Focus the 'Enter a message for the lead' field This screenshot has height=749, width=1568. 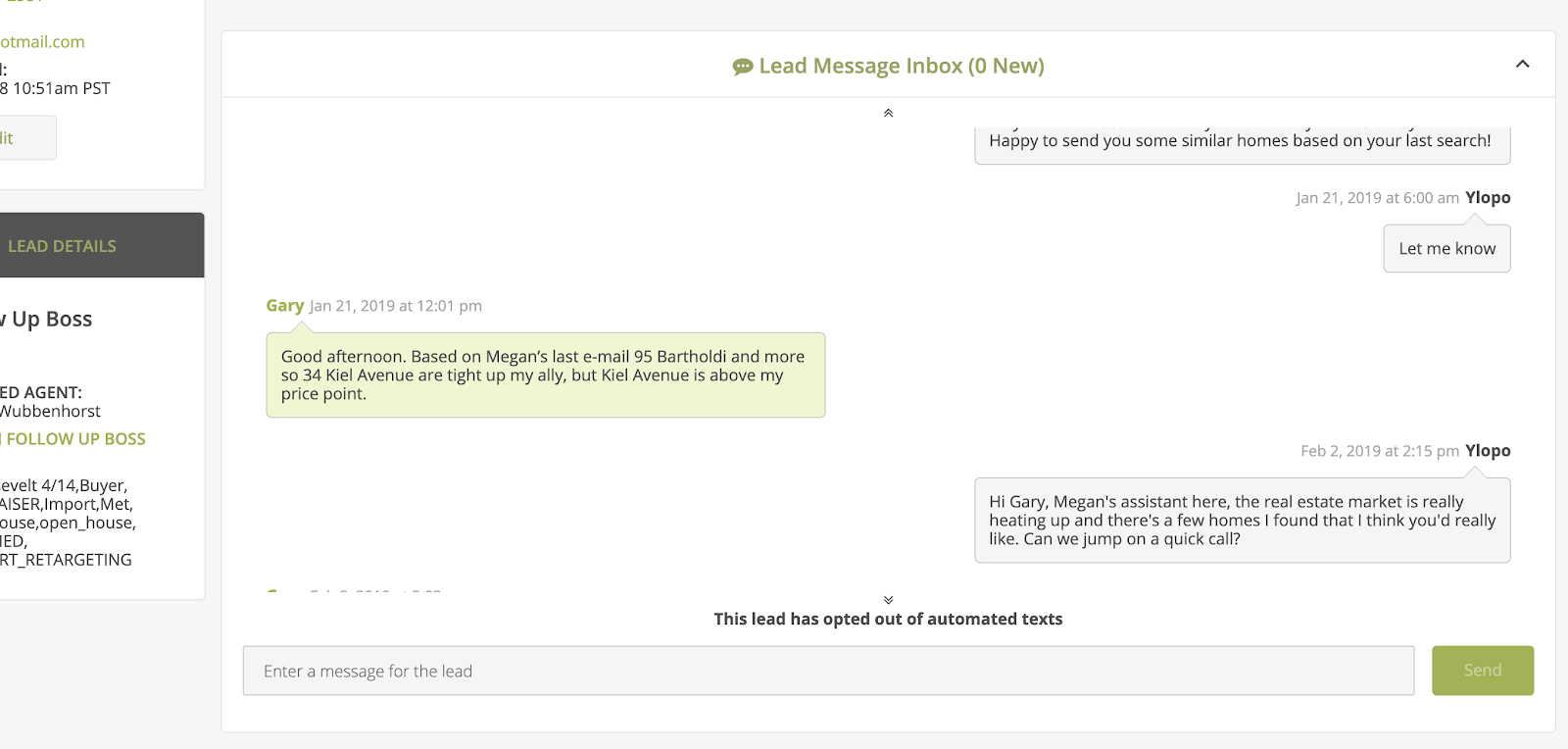tap(828, 671)
